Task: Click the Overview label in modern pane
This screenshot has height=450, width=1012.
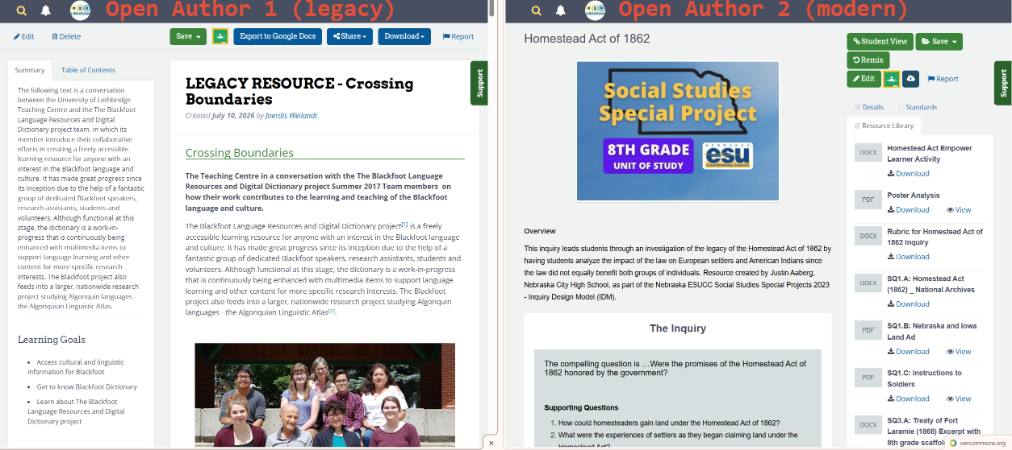Action: (x=540, y=231)
